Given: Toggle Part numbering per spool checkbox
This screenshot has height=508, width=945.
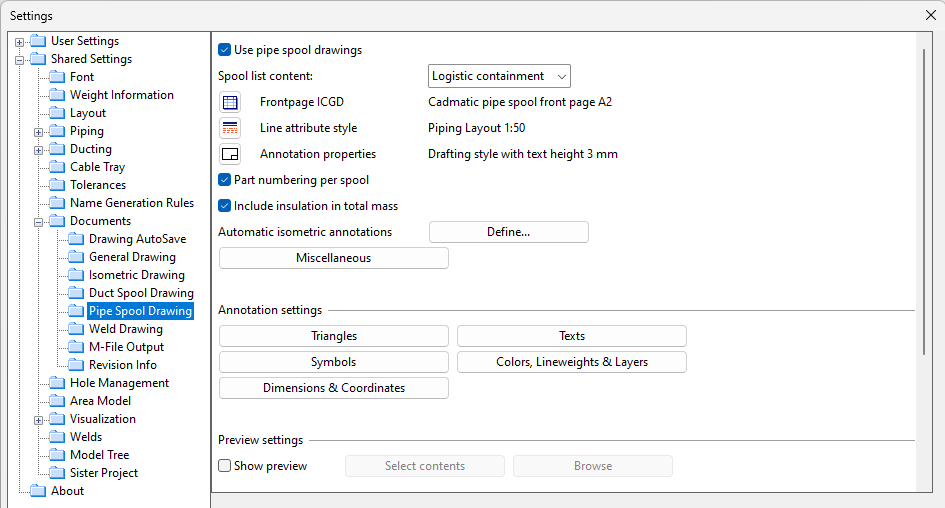Looking at the screenshot, I should click(225, 180).
